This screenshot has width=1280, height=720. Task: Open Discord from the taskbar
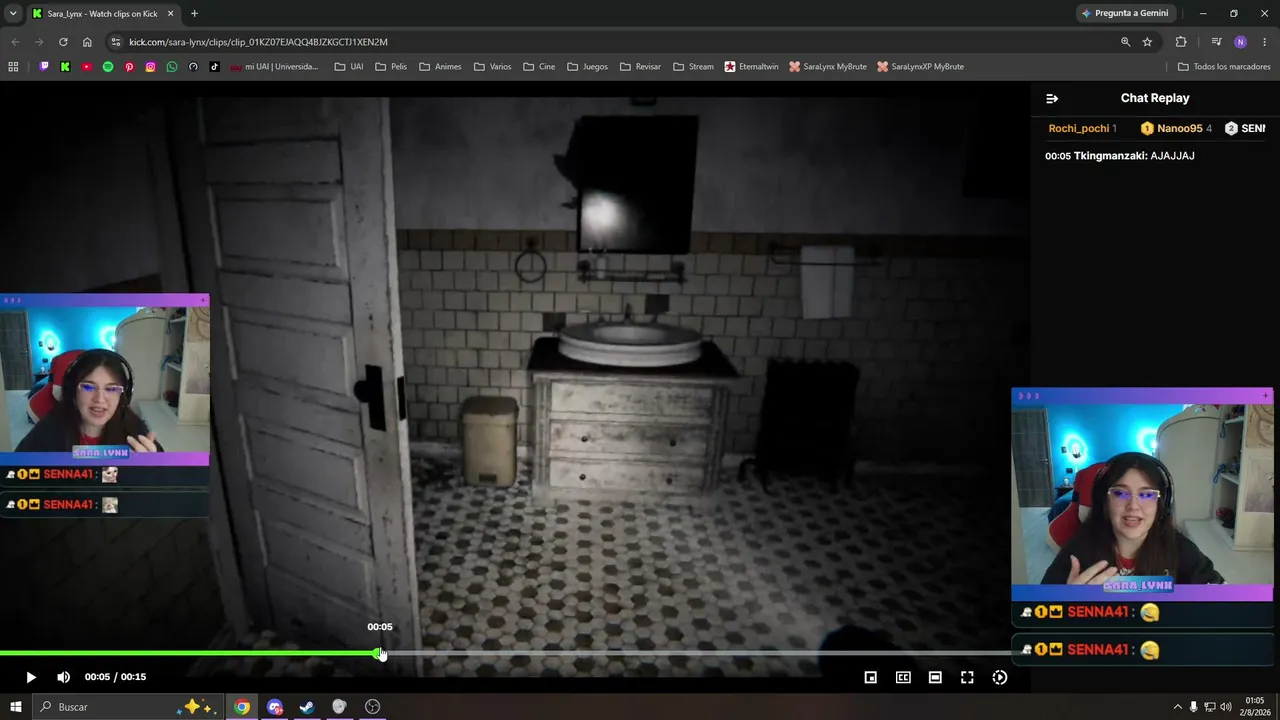275,707
